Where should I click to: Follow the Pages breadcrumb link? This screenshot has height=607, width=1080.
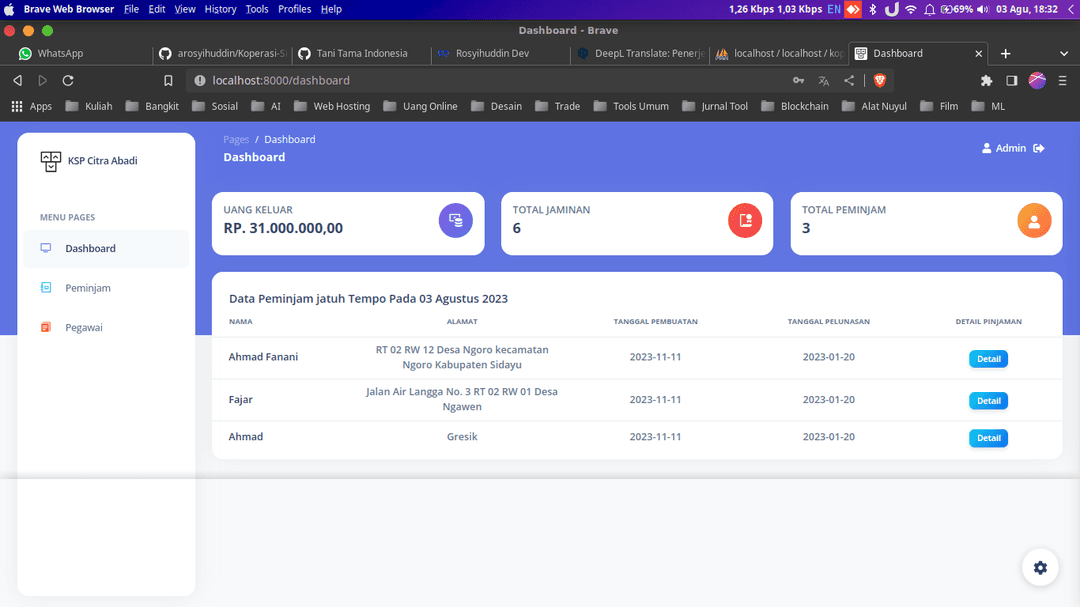236,139
